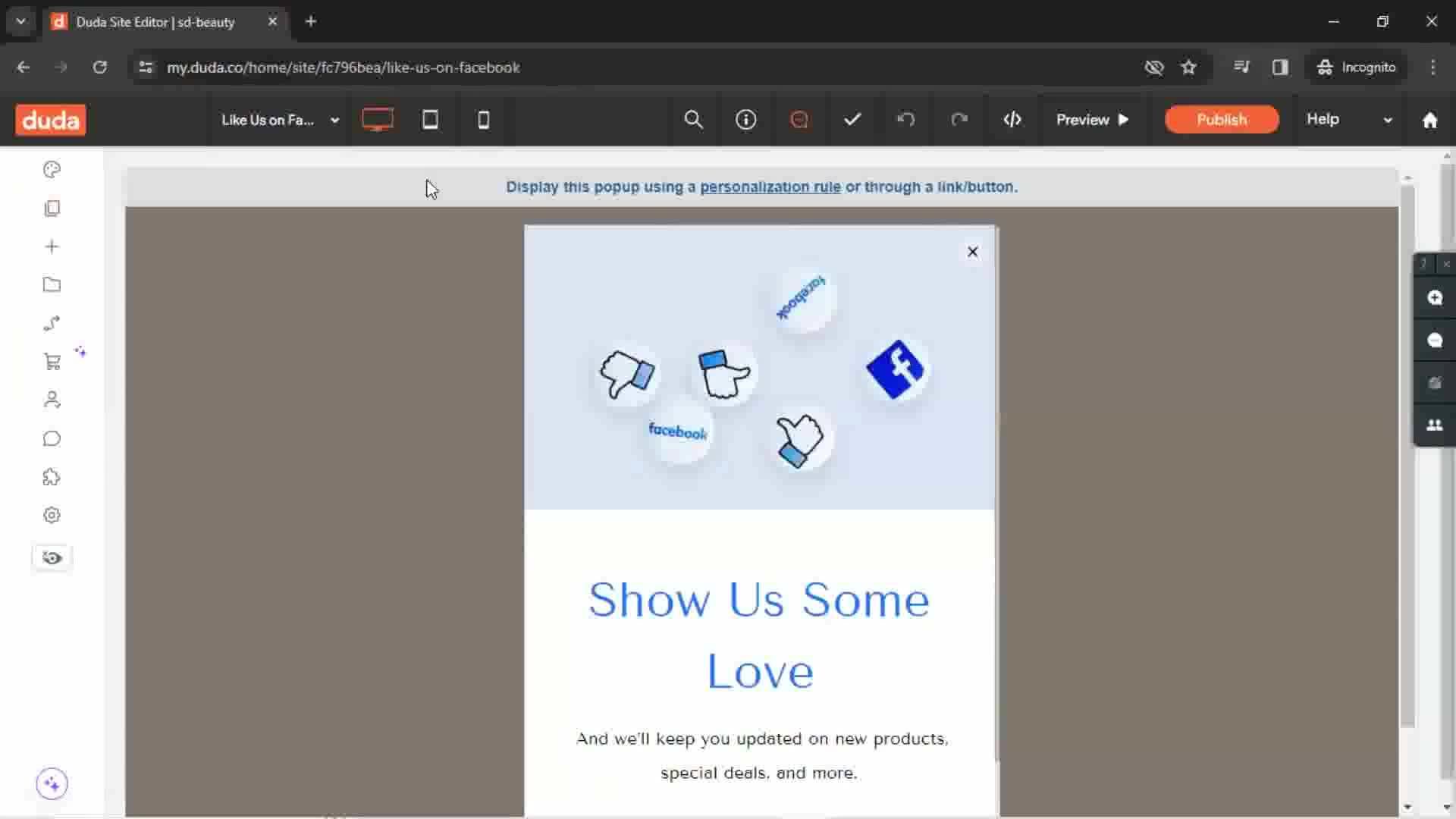
Task: Open the Connect data path icon
Action: coord(52,324)
